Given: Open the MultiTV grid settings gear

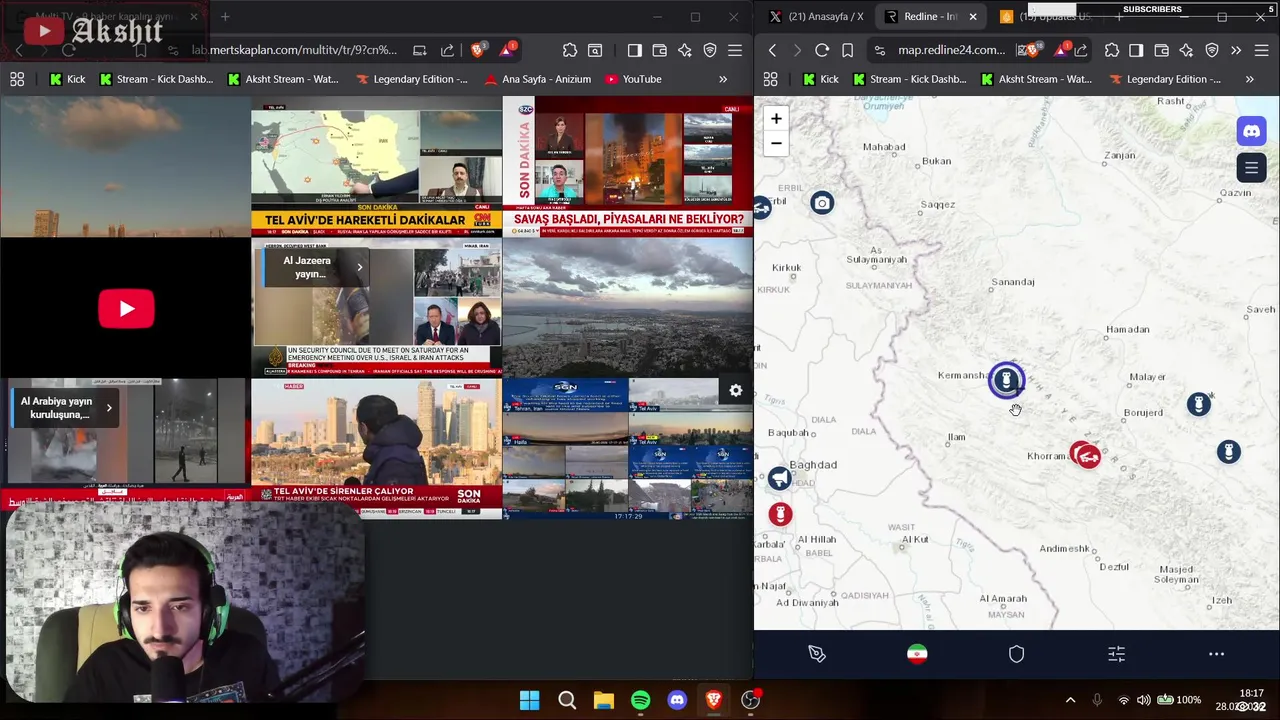Looking at the screenshot, I should [736, 391].
